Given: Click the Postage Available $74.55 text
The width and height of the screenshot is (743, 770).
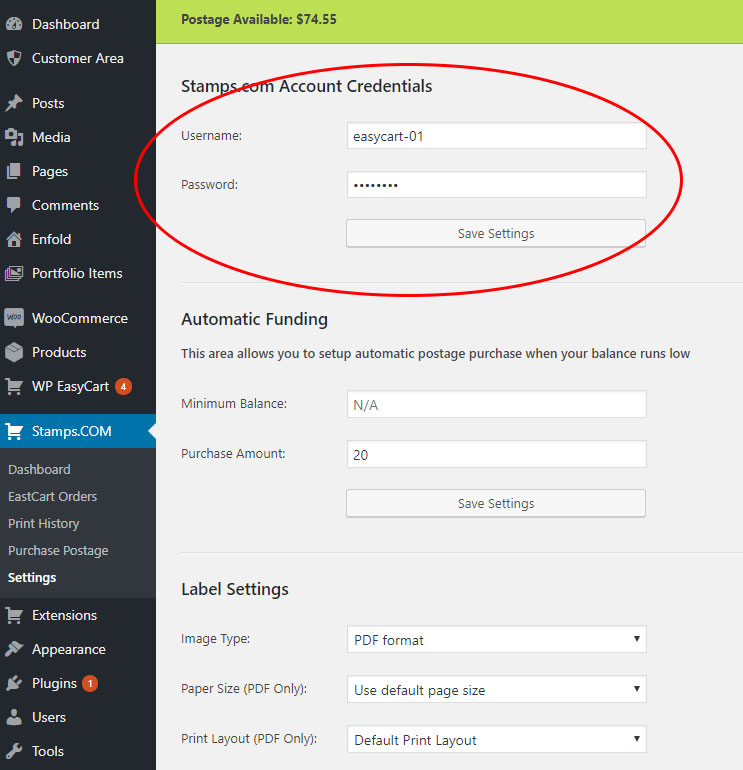Looking at the screenshot, I should coord(259,20).
